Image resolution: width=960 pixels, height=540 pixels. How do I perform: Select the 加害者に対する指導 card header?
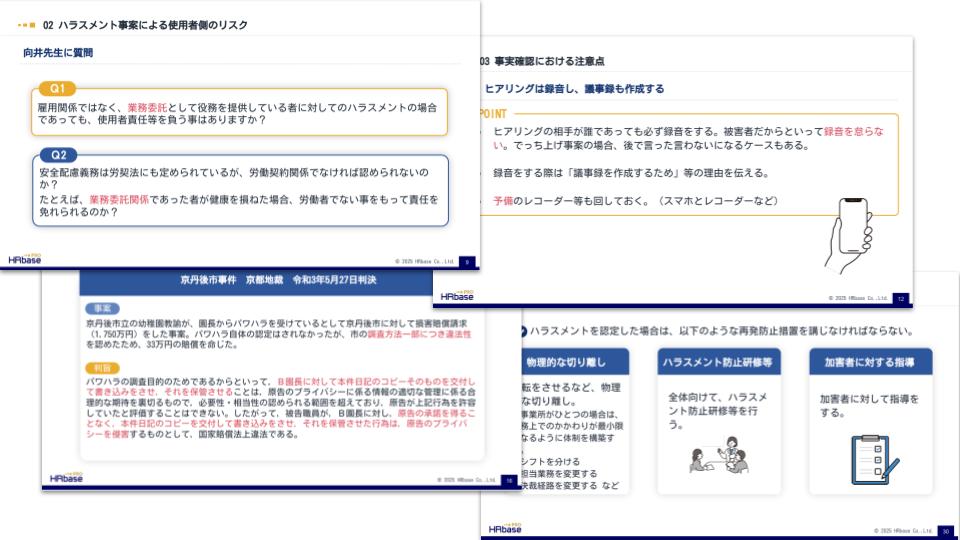[869, 361]
